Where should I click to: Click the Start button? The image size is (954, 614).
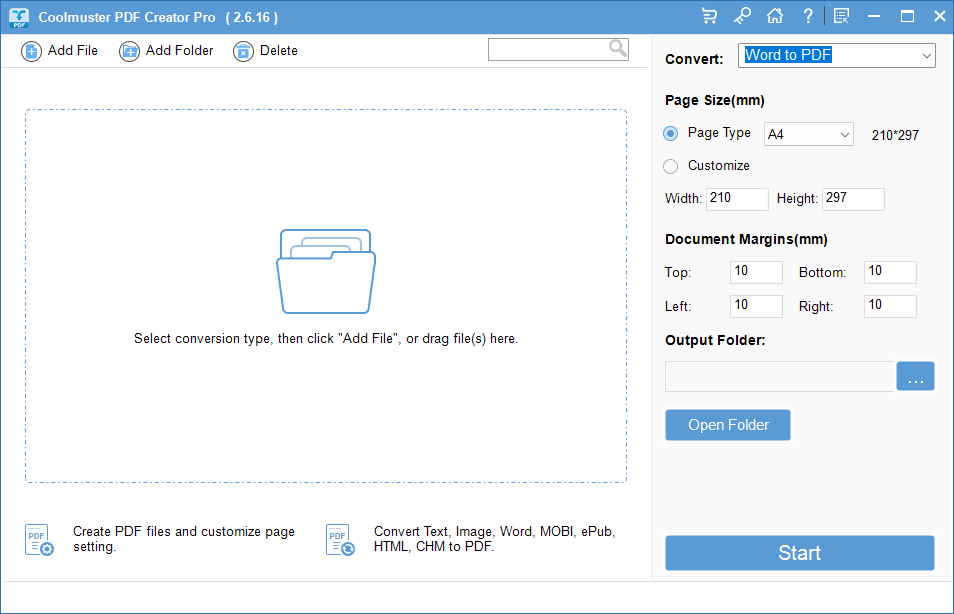(x=799, y=553)
